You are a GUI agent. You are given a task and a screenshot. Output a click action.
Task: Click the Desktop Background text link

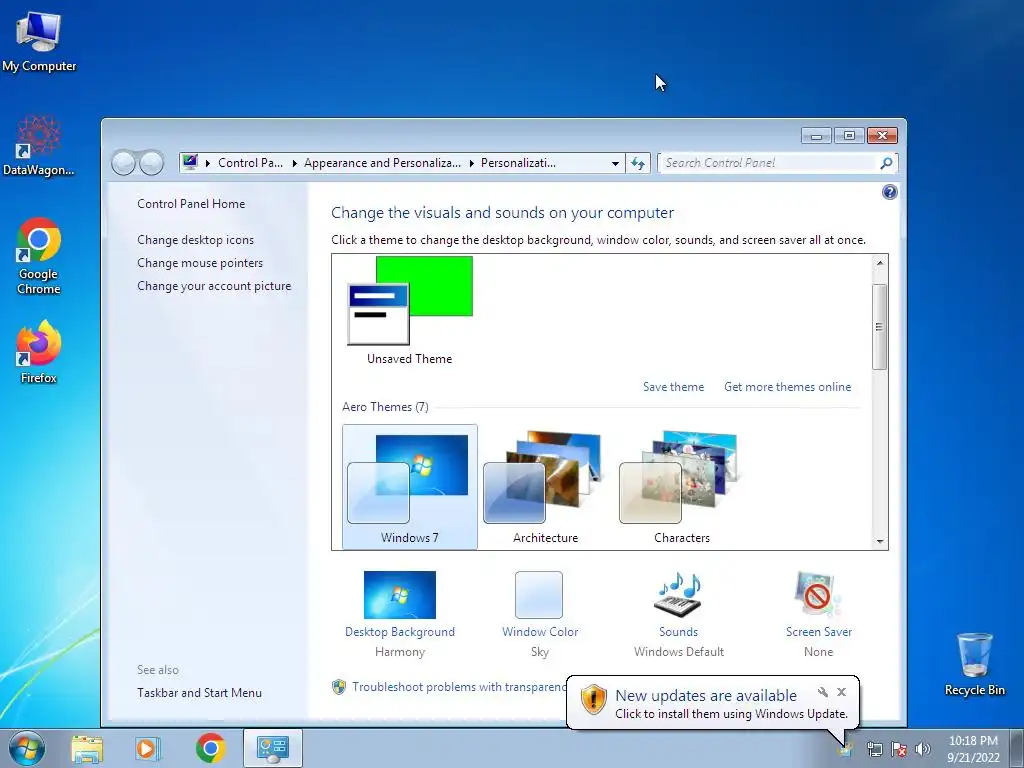coord(400,632)
